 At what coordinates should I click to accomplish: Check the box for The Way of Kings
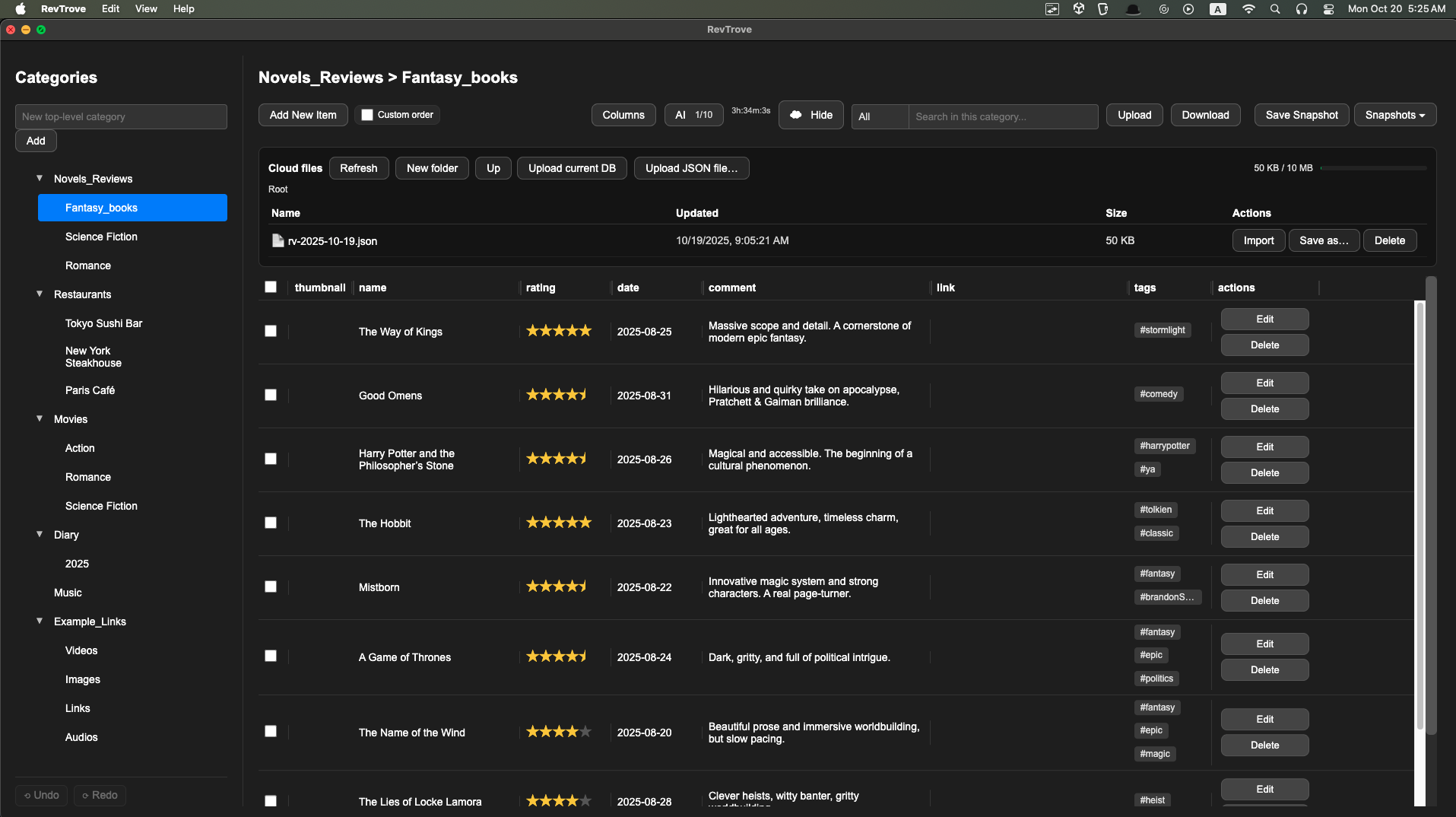(x=271, y=331)
